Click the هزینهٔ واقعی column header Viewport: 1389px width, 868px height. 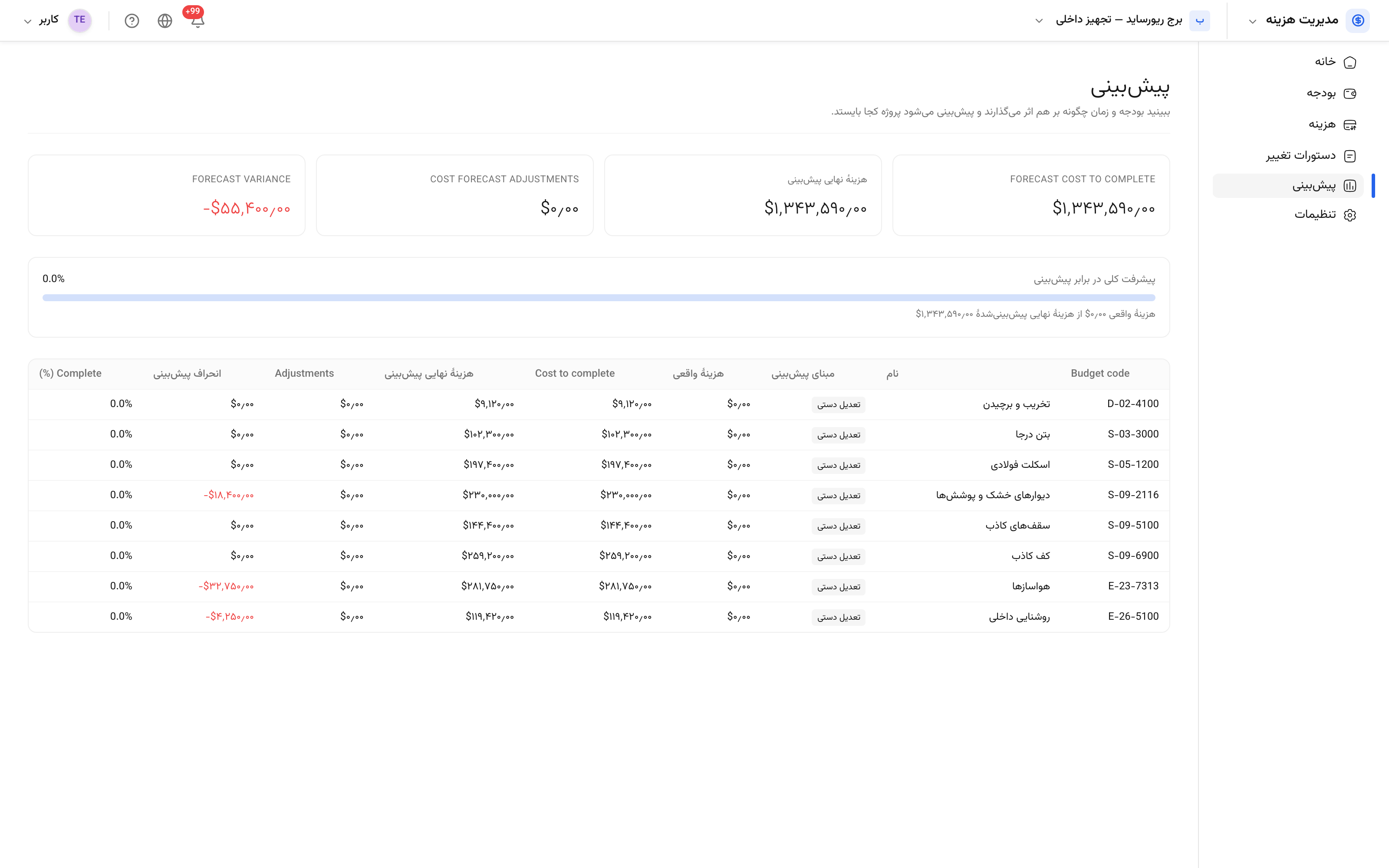click(698, 374)
